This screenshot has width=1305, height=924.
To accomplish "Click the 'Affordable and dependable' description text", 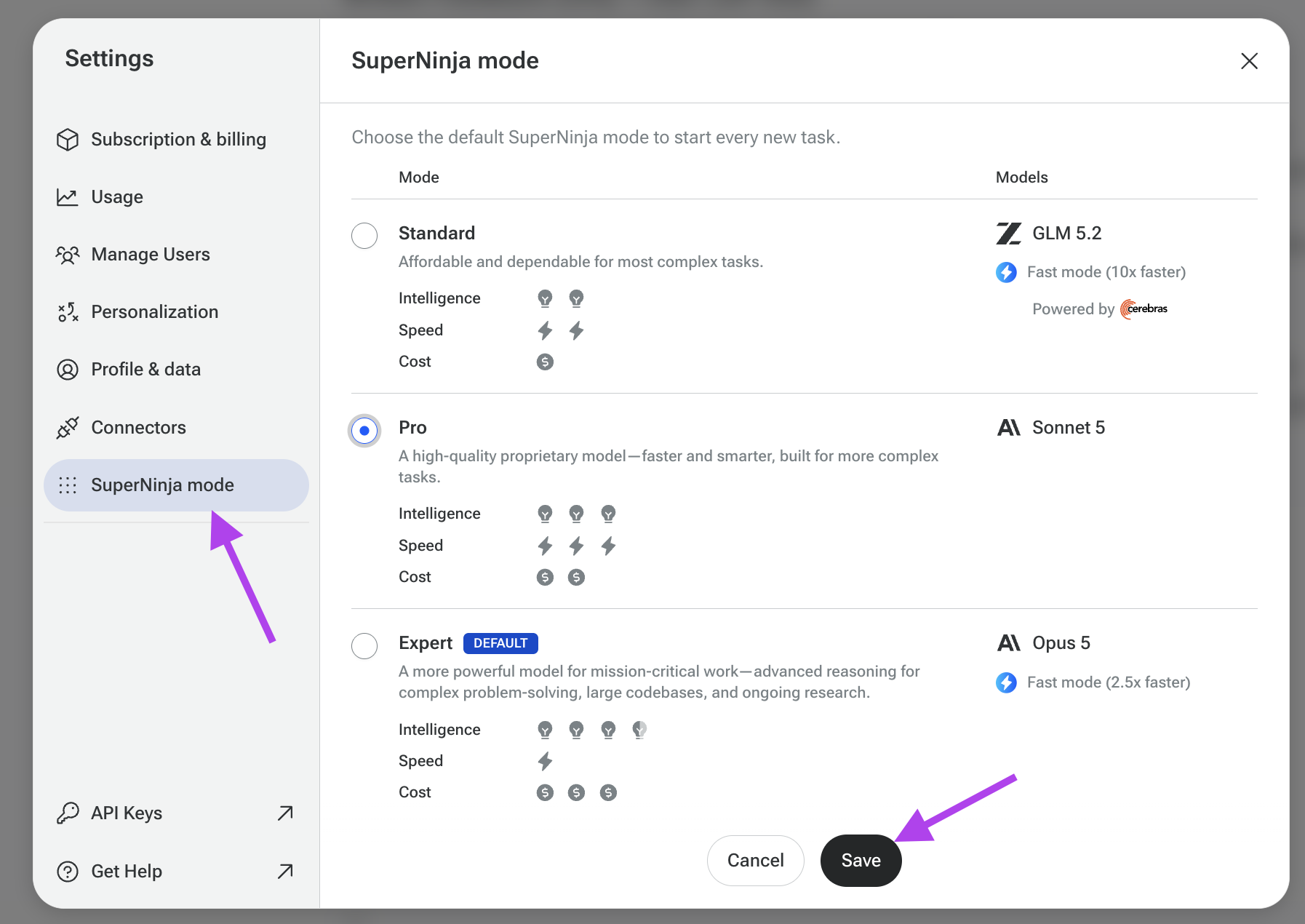I will pyautogui.click(x=580, y=262).
